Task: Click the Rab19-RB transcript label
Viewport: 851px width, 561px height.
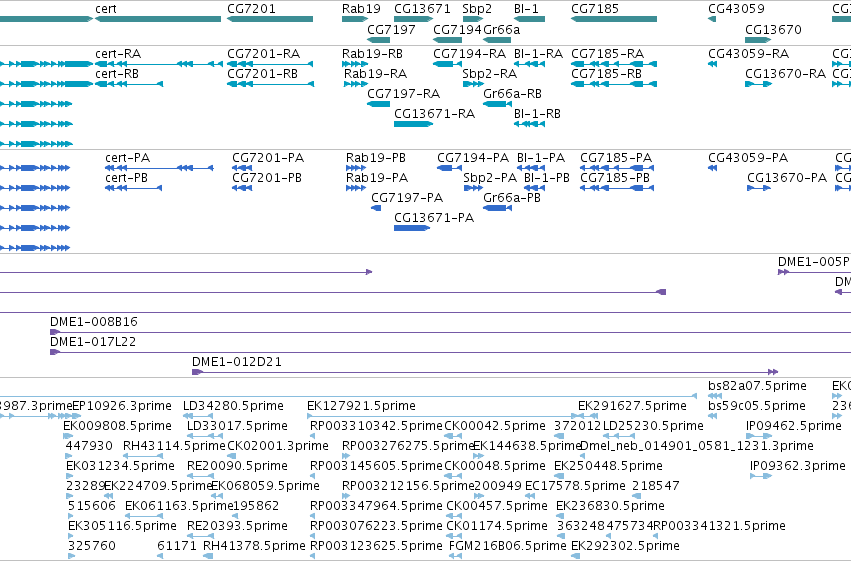Action: click(x=372, y=54)
